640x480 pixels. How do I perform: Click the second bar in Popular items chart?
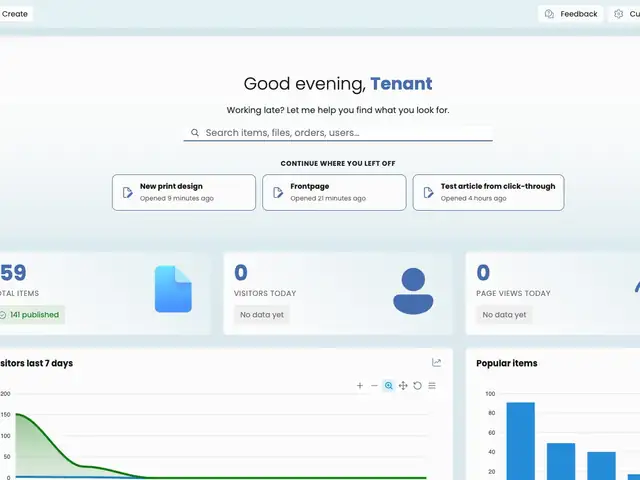[561, 461]
